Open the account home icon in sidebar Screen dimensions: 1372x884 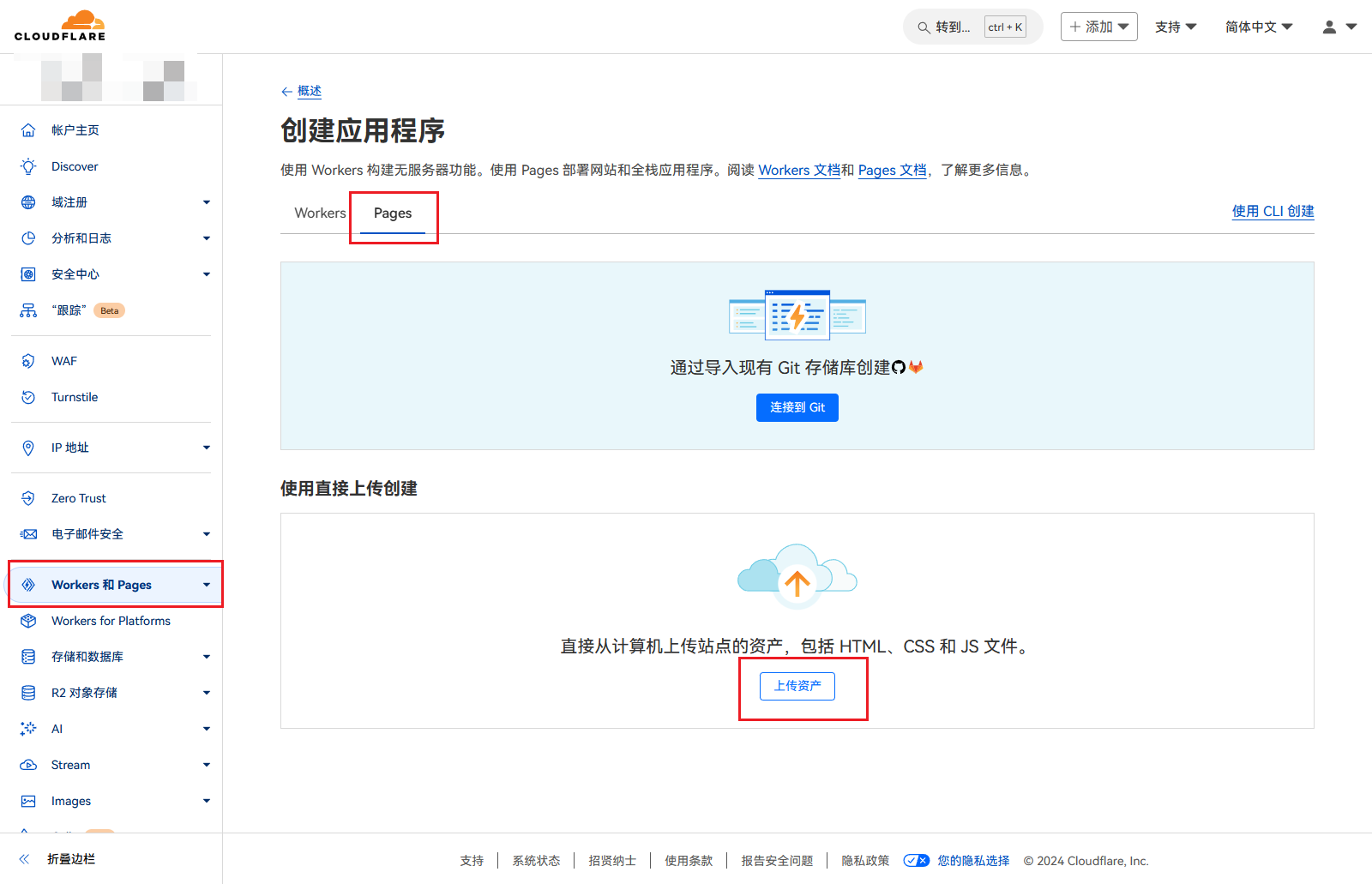point(28,130)
